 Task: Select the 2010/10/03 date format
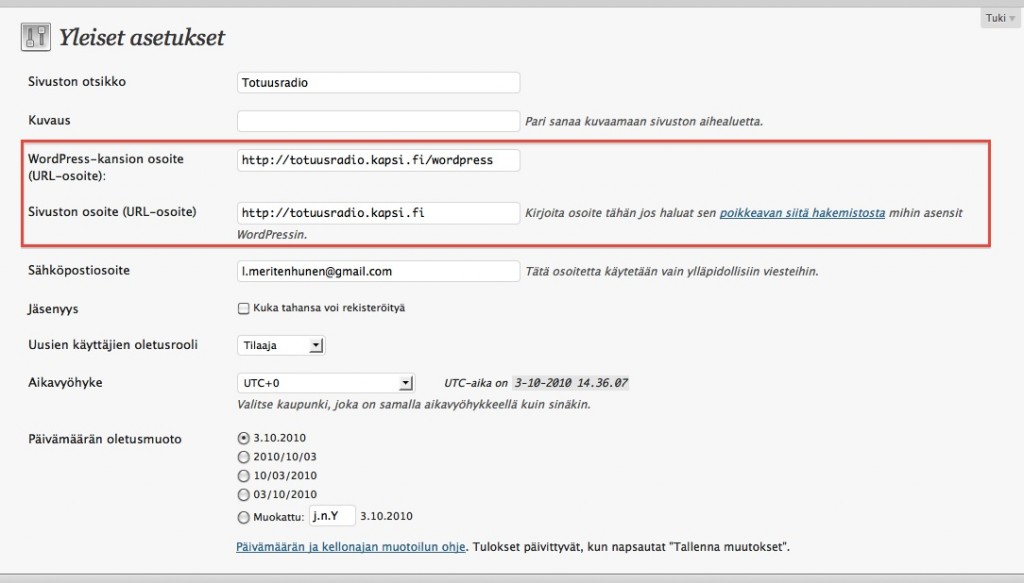(x=244, y=457)
